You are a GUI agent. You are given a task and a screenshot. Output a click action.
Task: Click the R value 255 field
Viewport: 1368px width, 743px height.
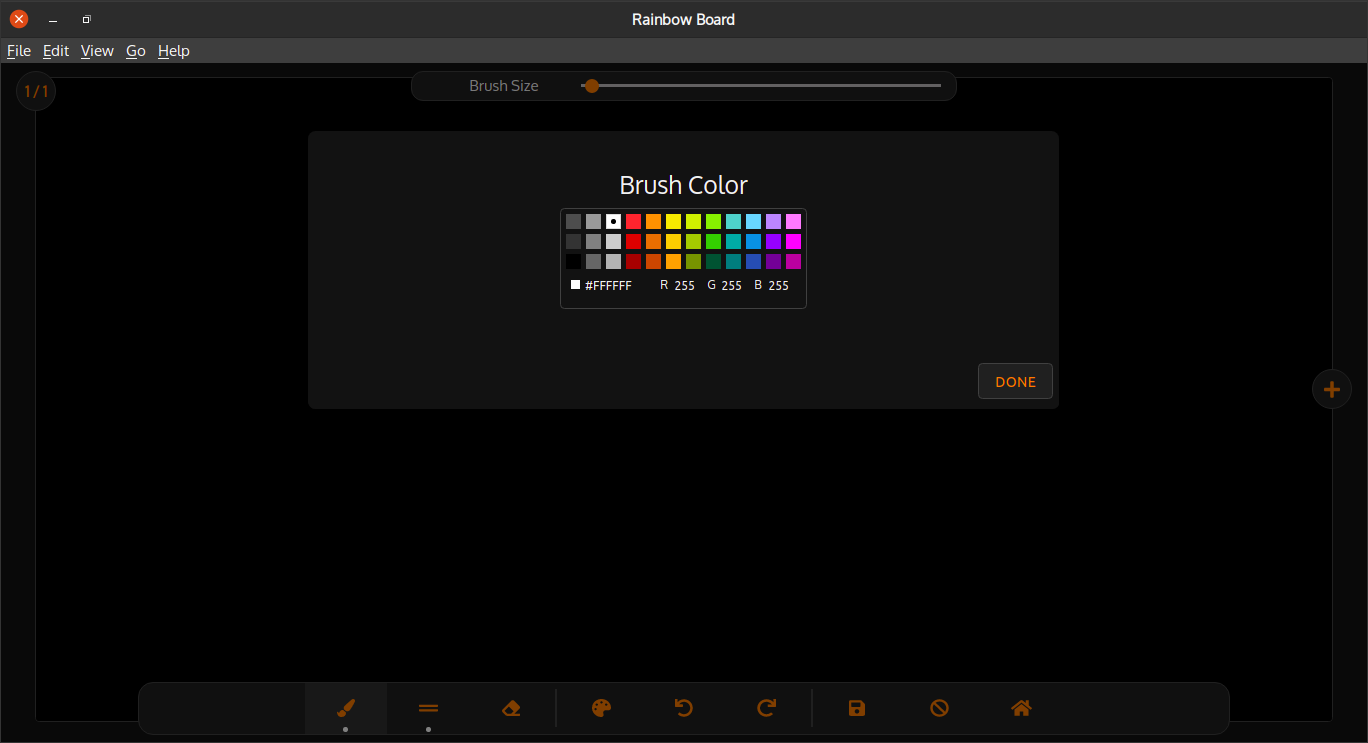point(684,286)
